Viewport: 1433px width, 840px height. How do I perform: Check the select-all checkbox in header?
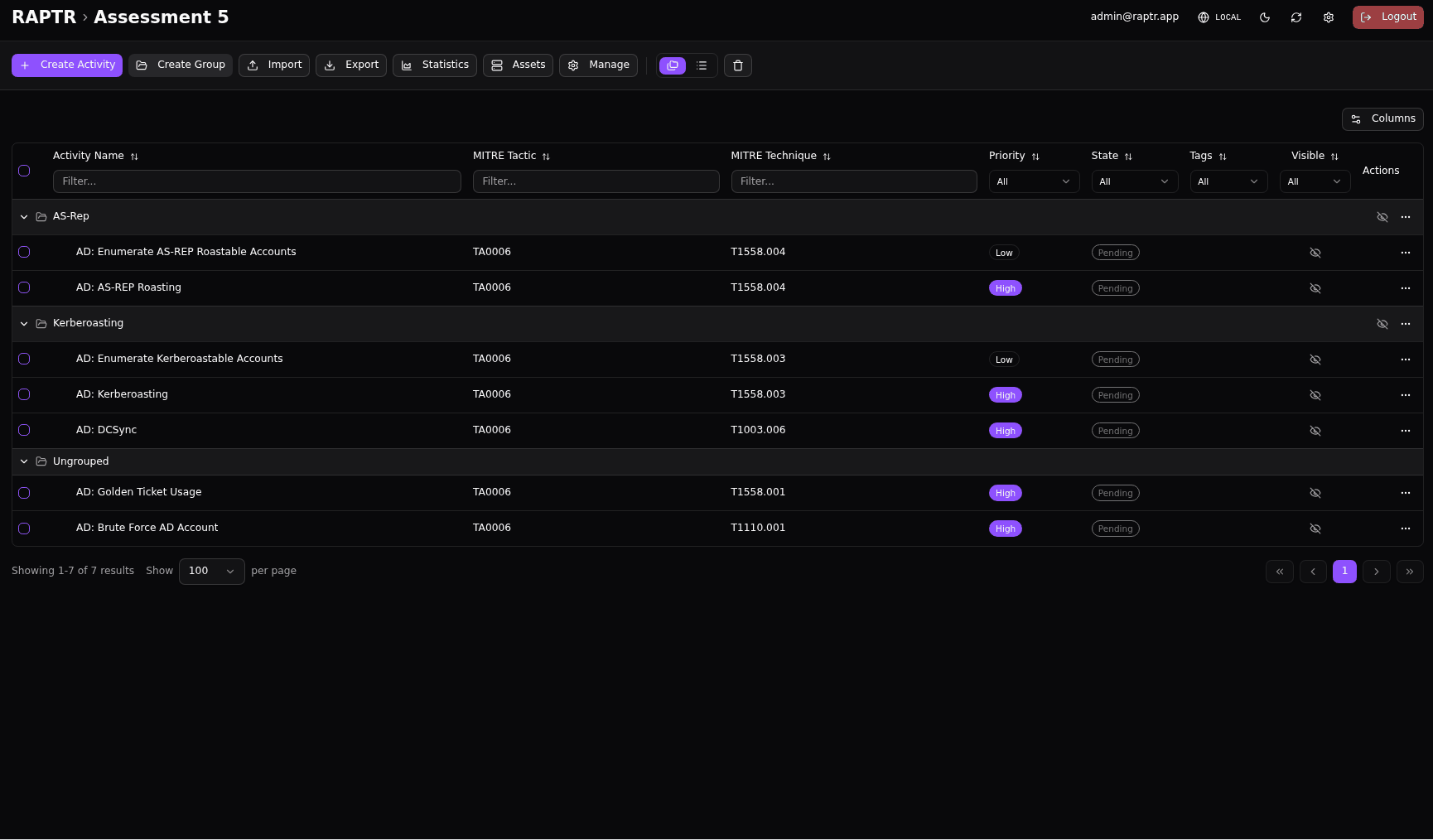pos(24,171)
